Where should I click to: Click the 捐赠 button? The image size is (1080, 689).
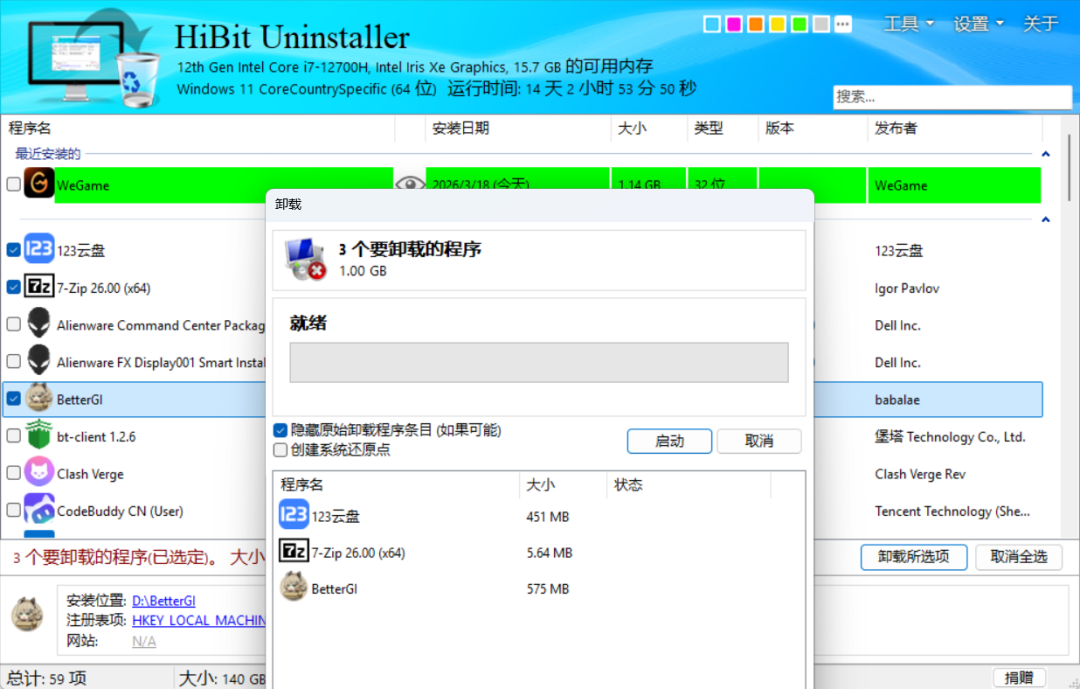click(1019, 678)
